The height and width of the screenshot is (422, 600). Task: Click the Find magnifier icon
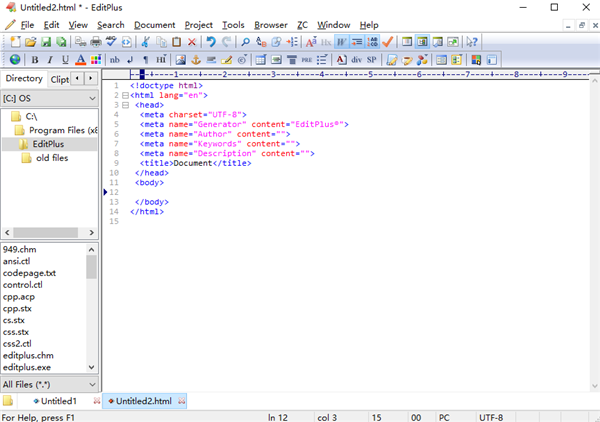click(246, 42)
